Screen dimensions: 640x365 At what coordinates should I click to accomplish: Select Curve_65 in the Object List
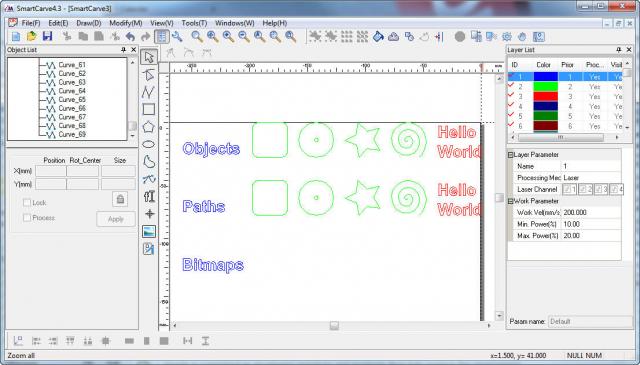[72, 100]
